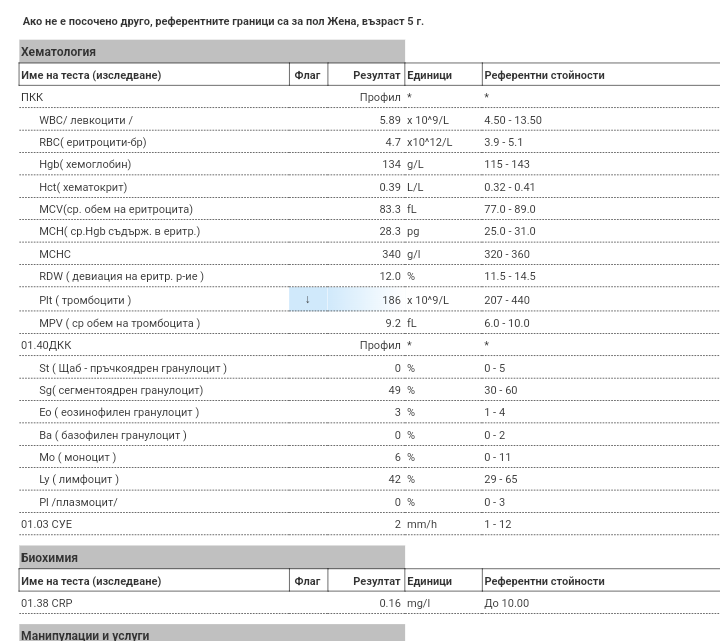
Task: Select 'Ly ( лимфоцит )' test name
Action: 79,479
